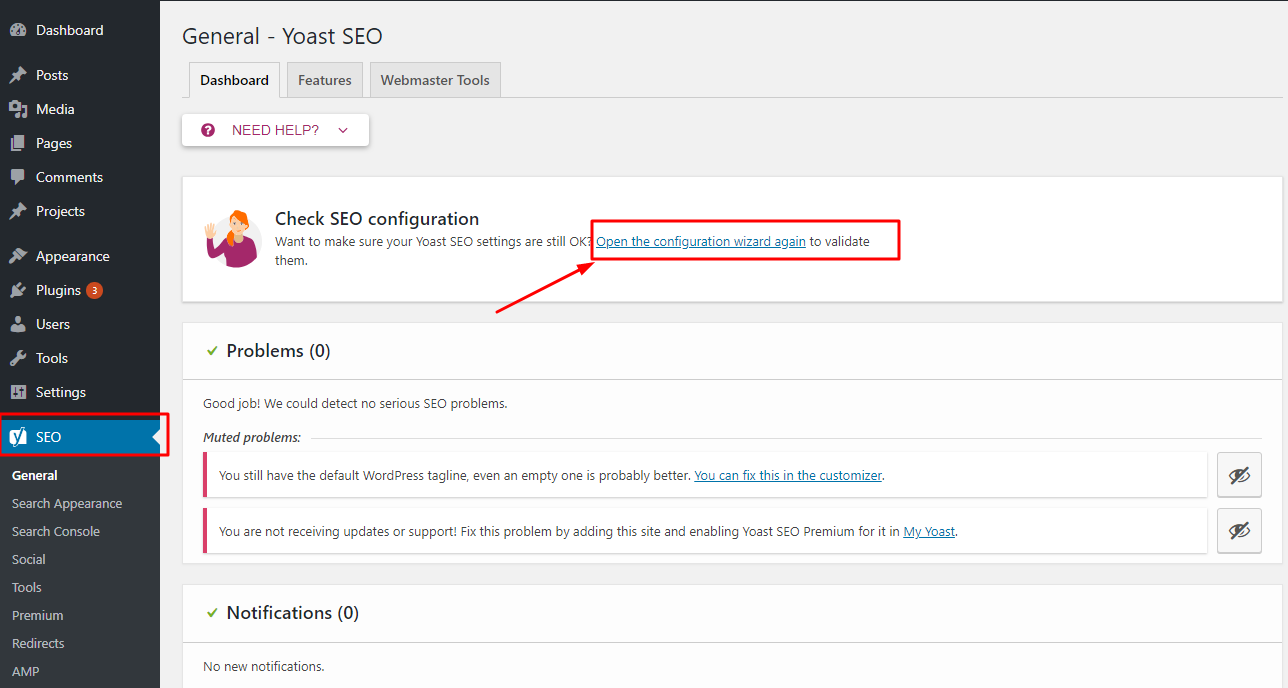Open the Comments admin menu
1288x688 pixels.
pyautogui.click(x=80, y=177)
